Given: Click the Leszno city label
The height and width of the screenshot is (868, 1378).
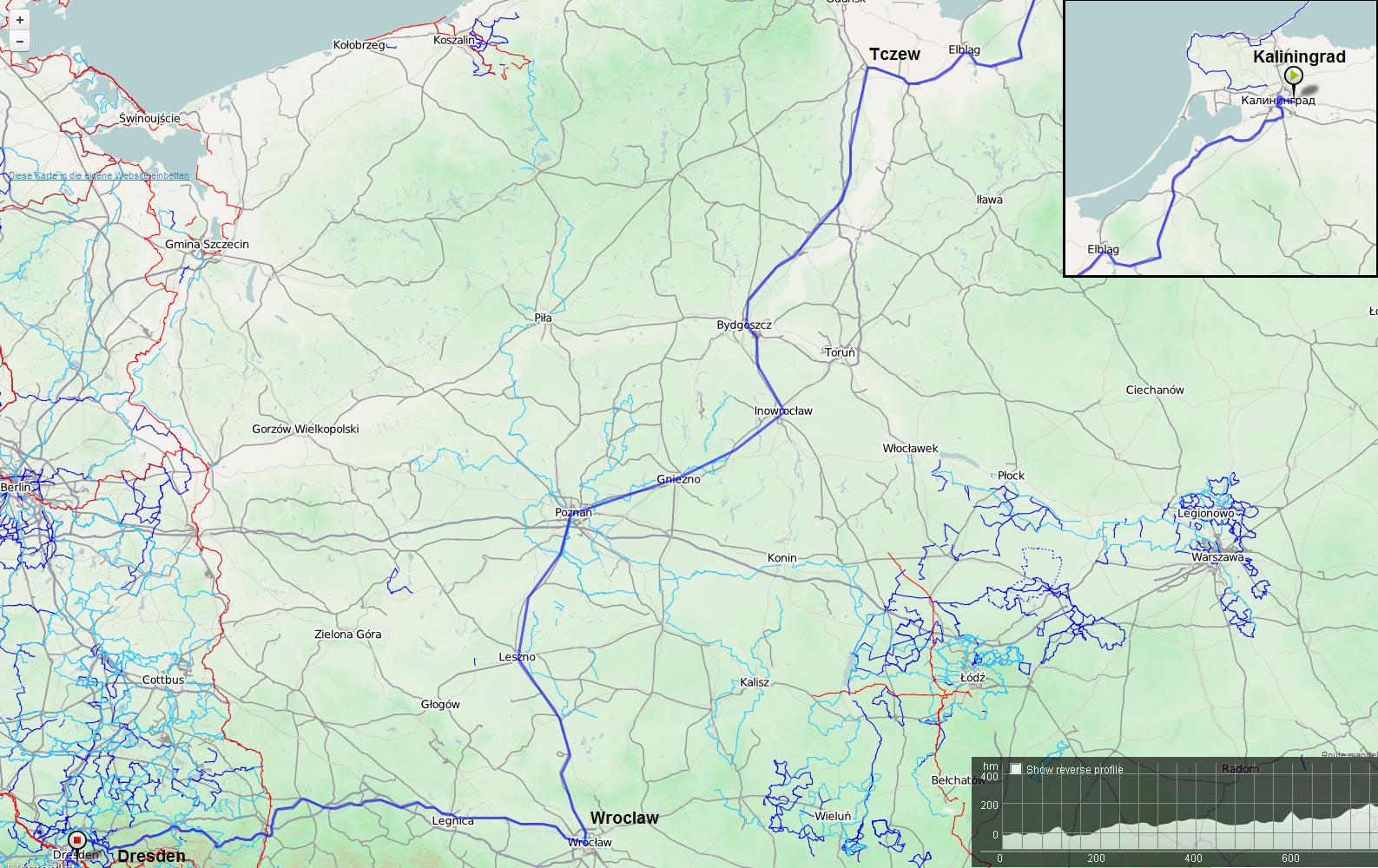Looking at the screenshot, I should (x=517, y=657).
